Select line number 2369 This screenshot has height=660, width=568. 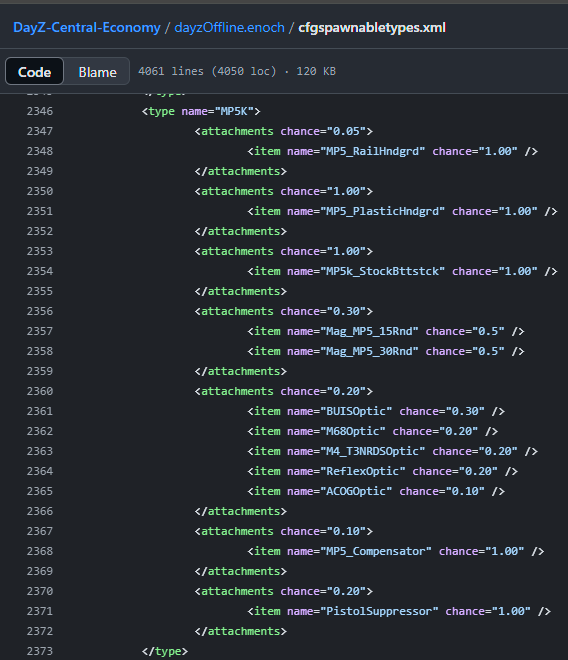[x=40, y=571]
